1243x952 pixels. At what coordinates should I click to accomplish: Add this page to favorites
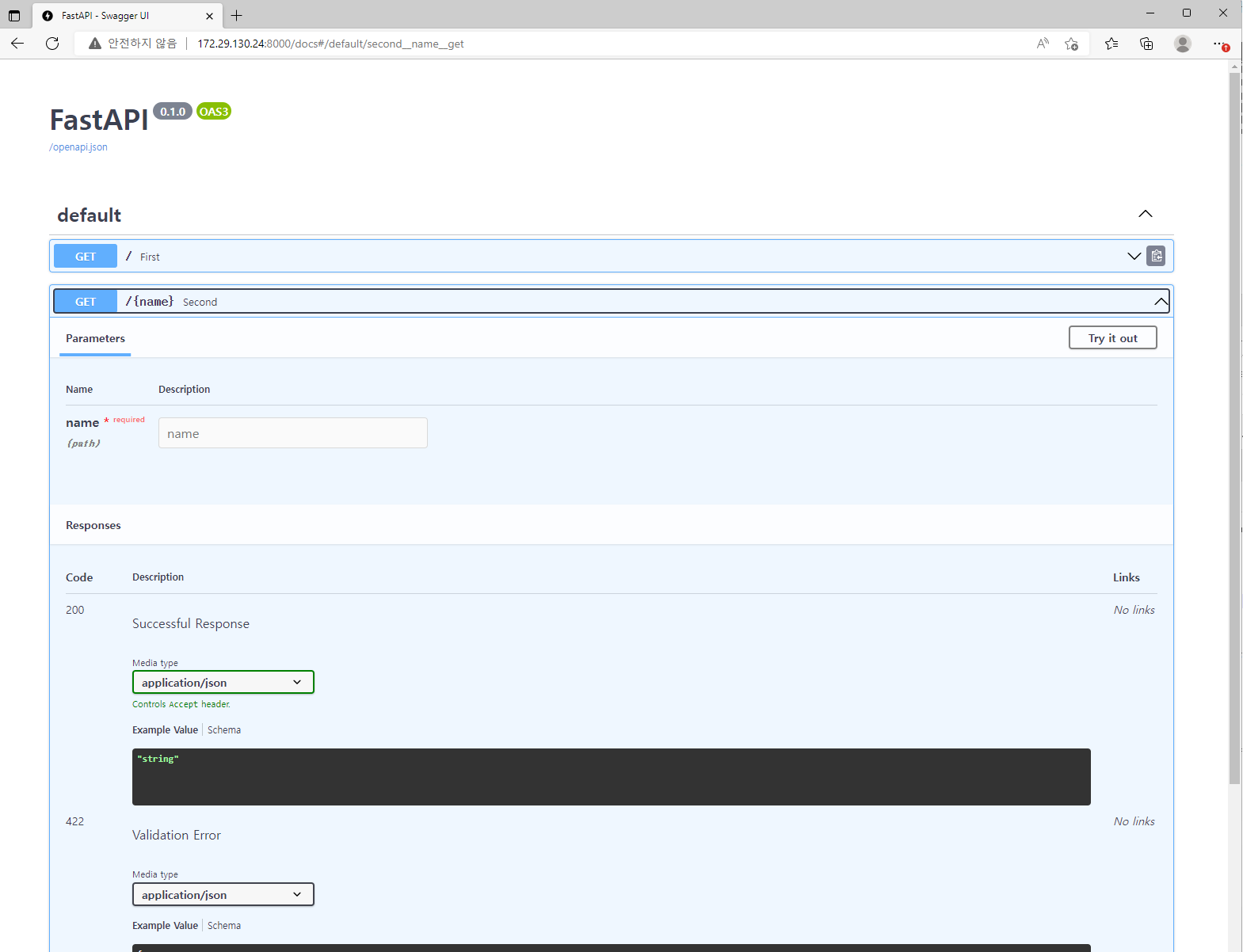coord(1071,44)
